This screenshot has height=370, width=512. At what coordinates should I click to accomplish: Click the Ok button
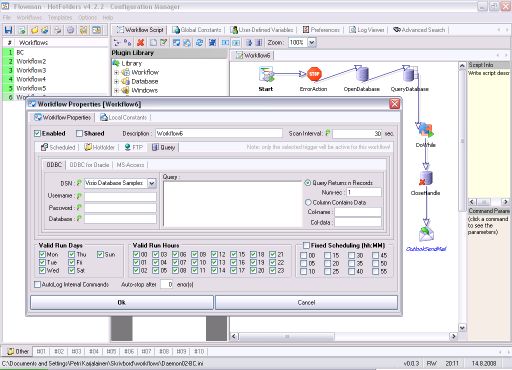(x=122, y=303)
